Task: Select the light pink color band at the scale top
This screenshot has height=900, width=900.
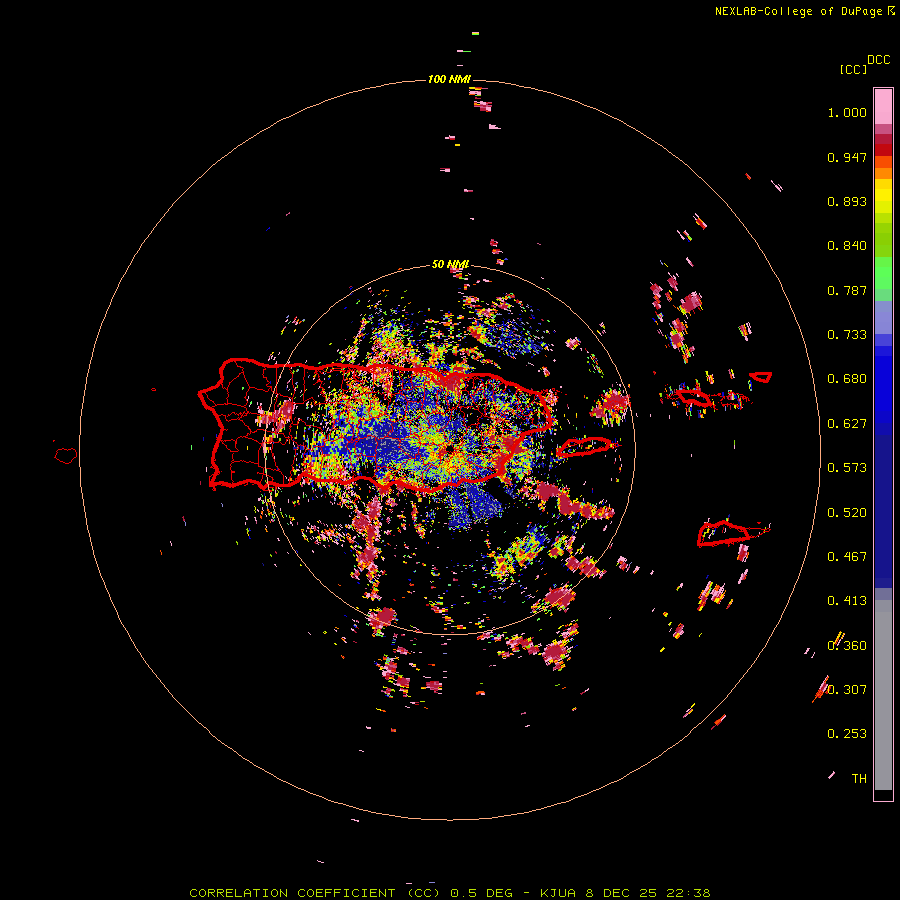Action: [883, 106]
